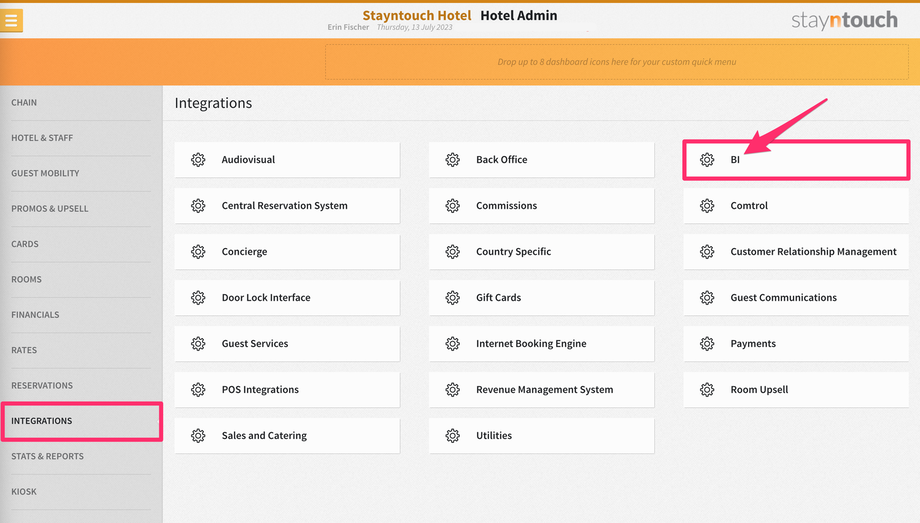Image resolution: width=920 pixels, height=523 pixels.
Task: Open Stats & Reports section
Action: point(81,456)
